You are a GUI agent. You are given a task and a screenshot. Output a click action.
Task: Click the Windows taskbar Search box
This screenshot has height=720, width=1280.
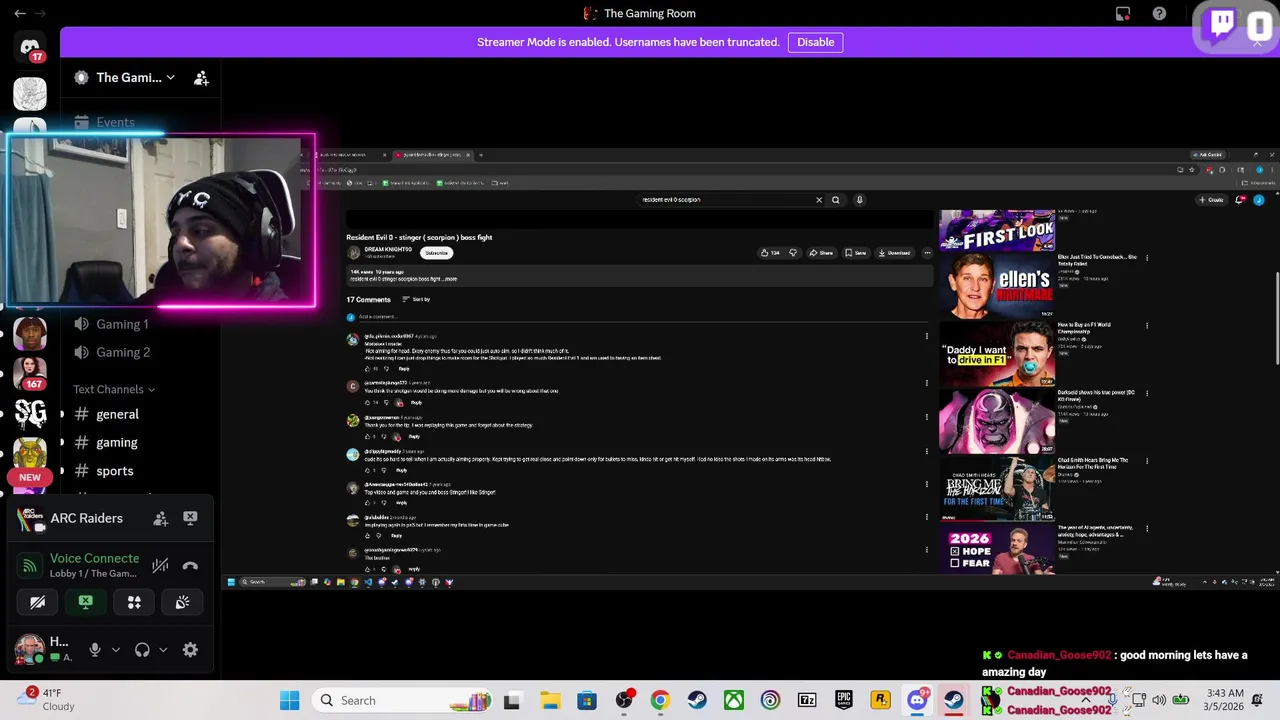[404, 701]
